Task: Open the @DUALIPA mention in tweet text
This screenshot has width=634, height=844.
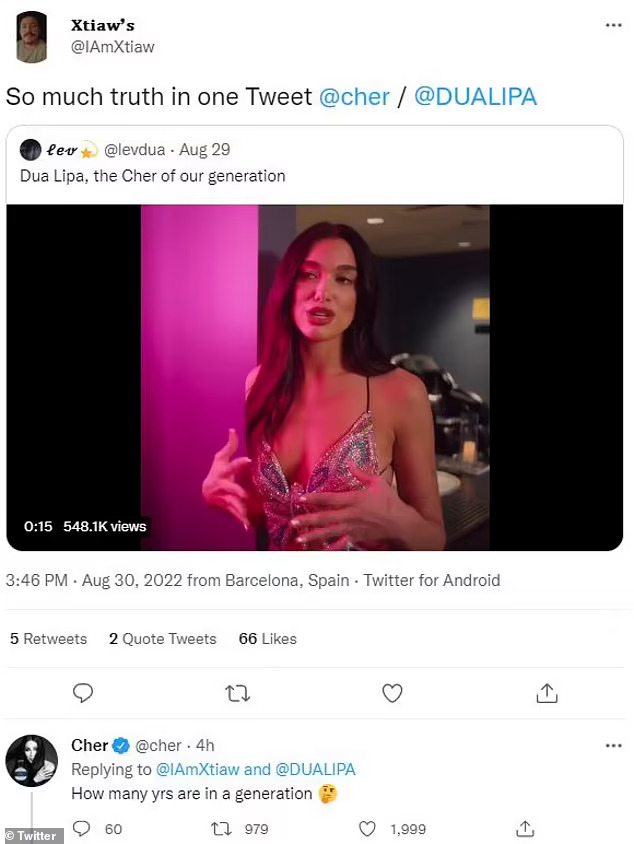Action: point(475,97)
